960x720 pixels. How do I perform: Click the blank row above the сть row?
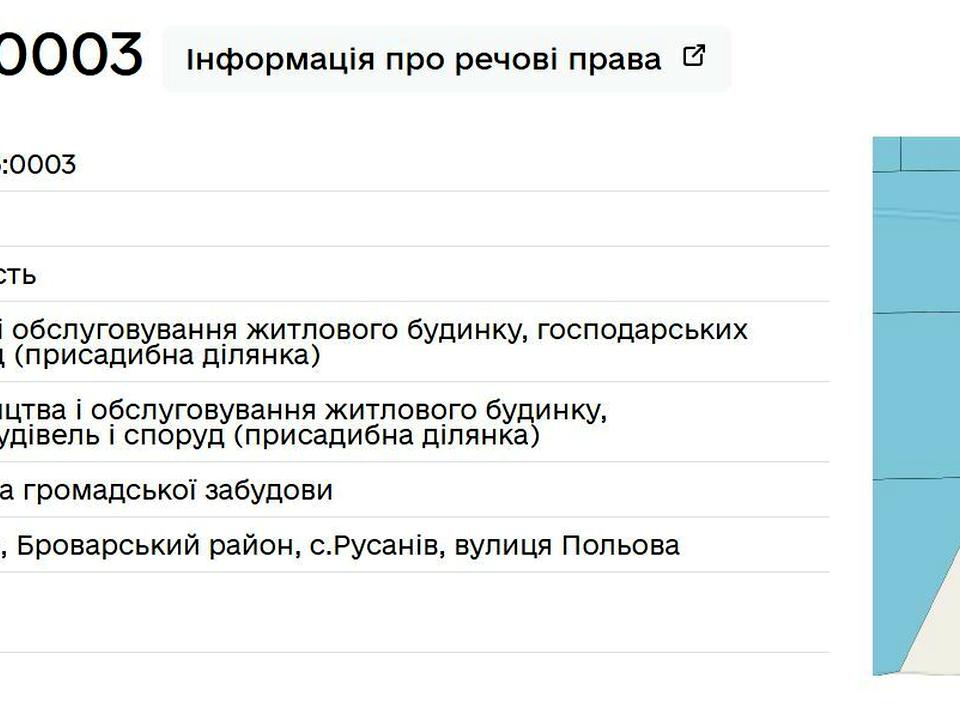pos(414,219)
